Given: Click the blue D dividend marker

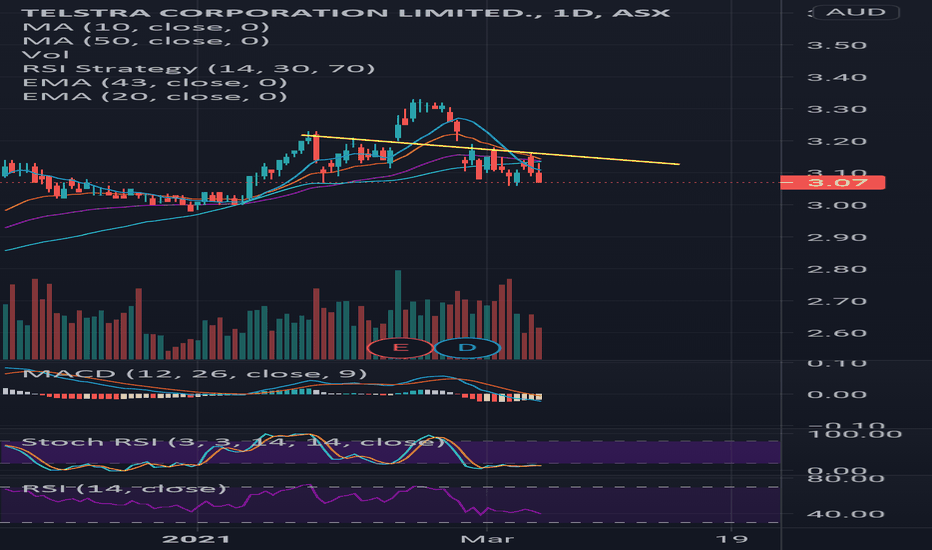Looking at the screenshot, I should pyautogui.click(x=467, y=348).
